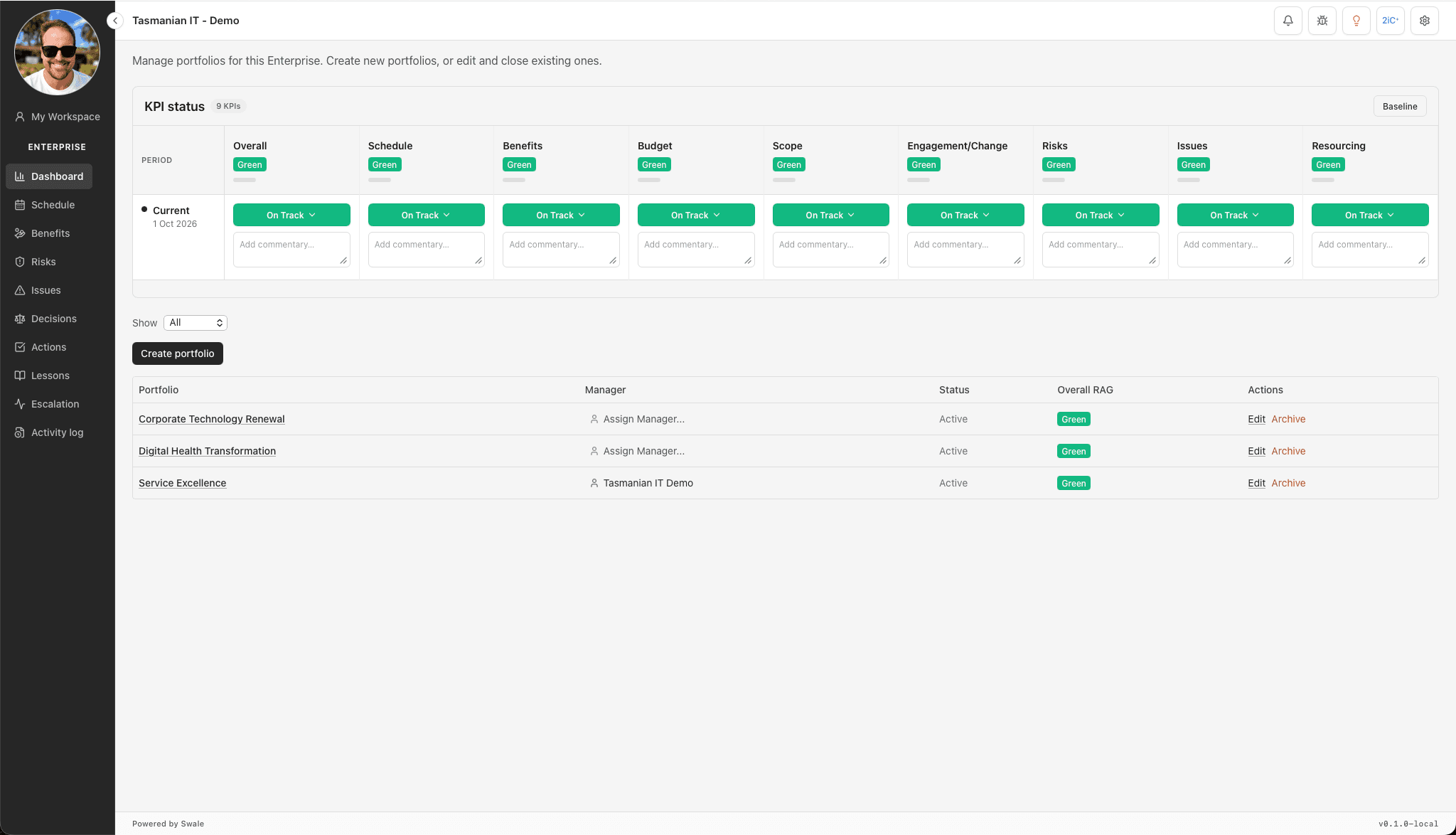1456x835 pixels.
Task: Expand the Risks On Track dropdown
Action: click(x=1101, y=215)
